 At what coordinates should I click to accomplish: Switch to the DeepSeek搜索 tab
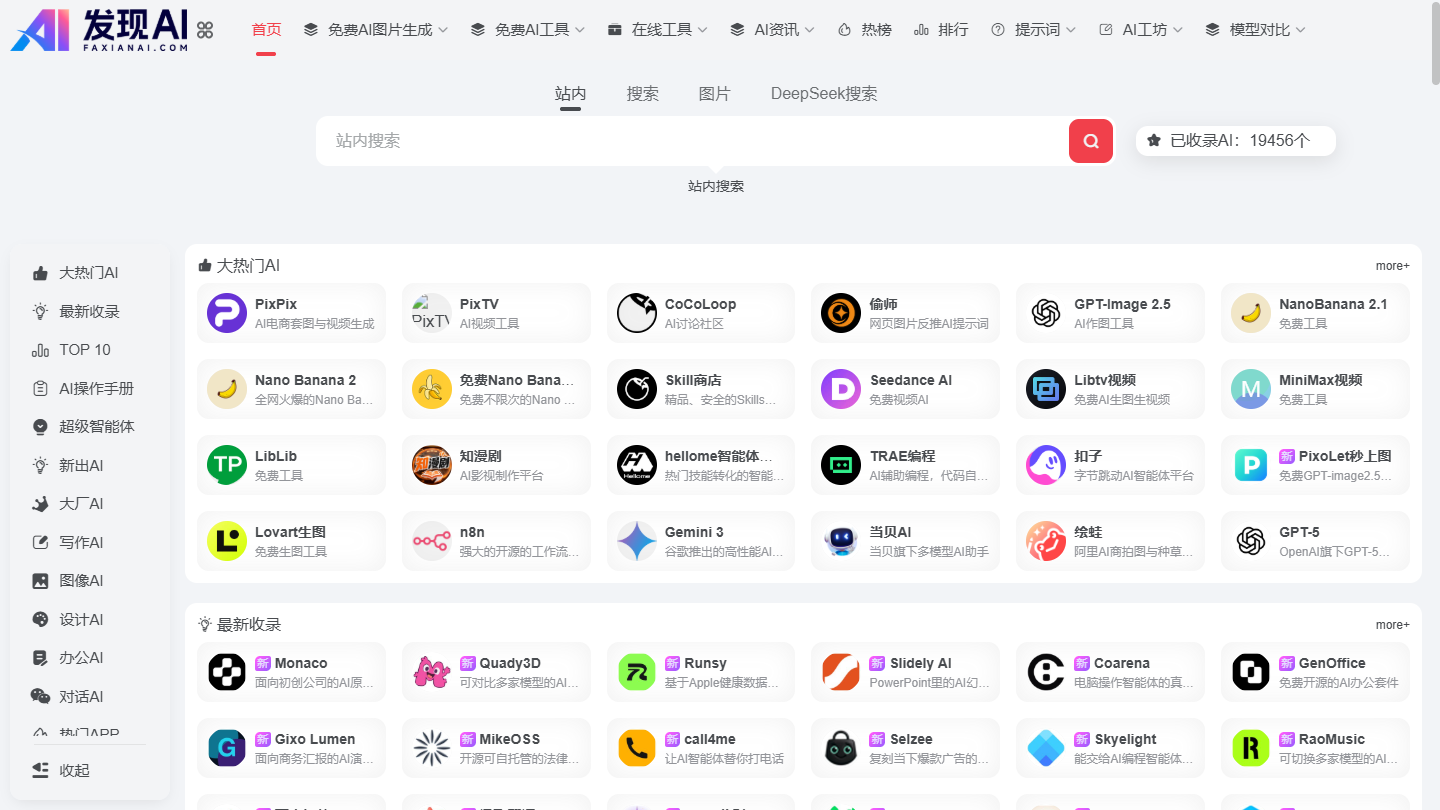coord(824,94)
